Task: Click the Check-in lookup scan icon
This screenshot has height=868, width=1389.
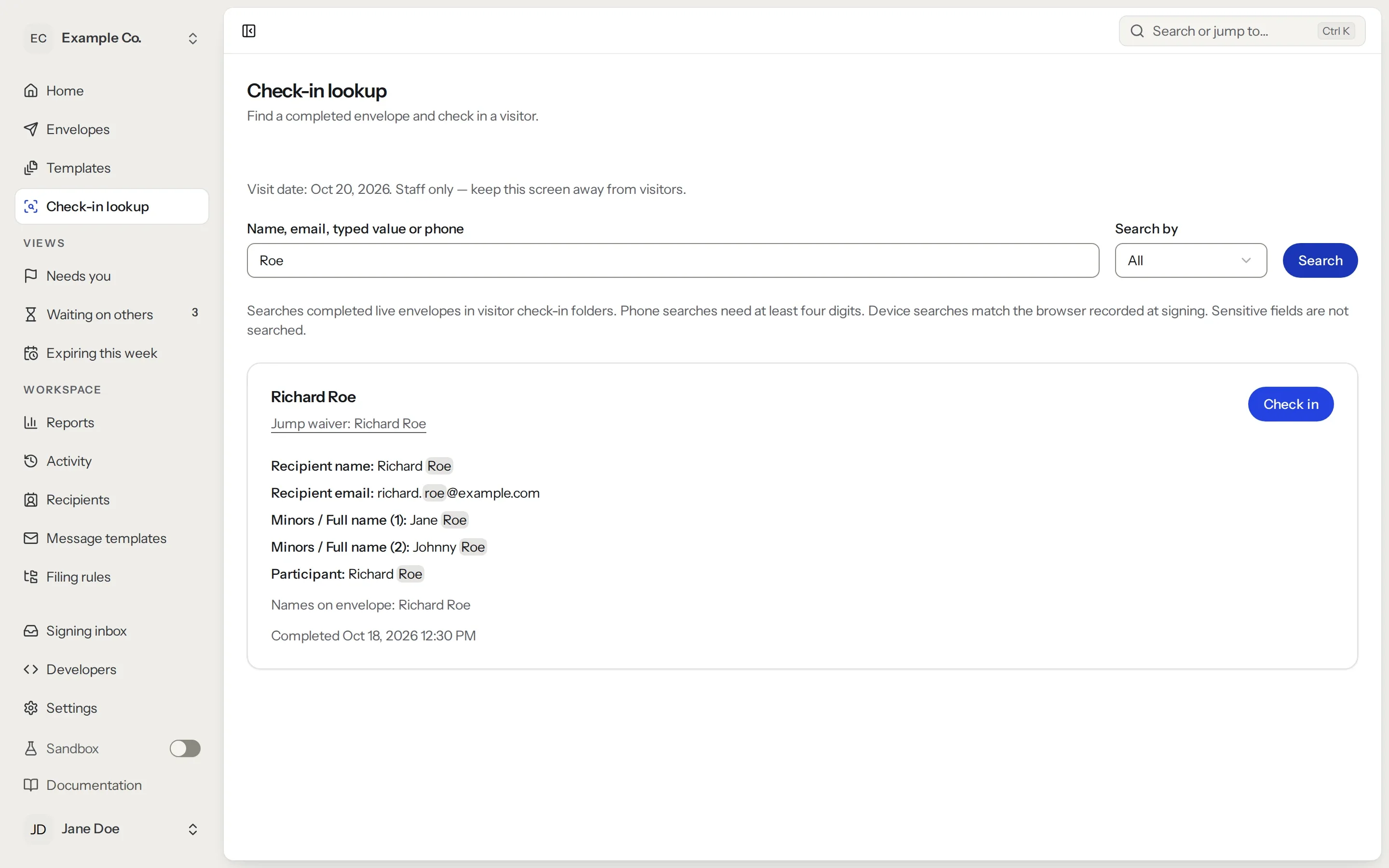Action: click(x=31, y=206)
